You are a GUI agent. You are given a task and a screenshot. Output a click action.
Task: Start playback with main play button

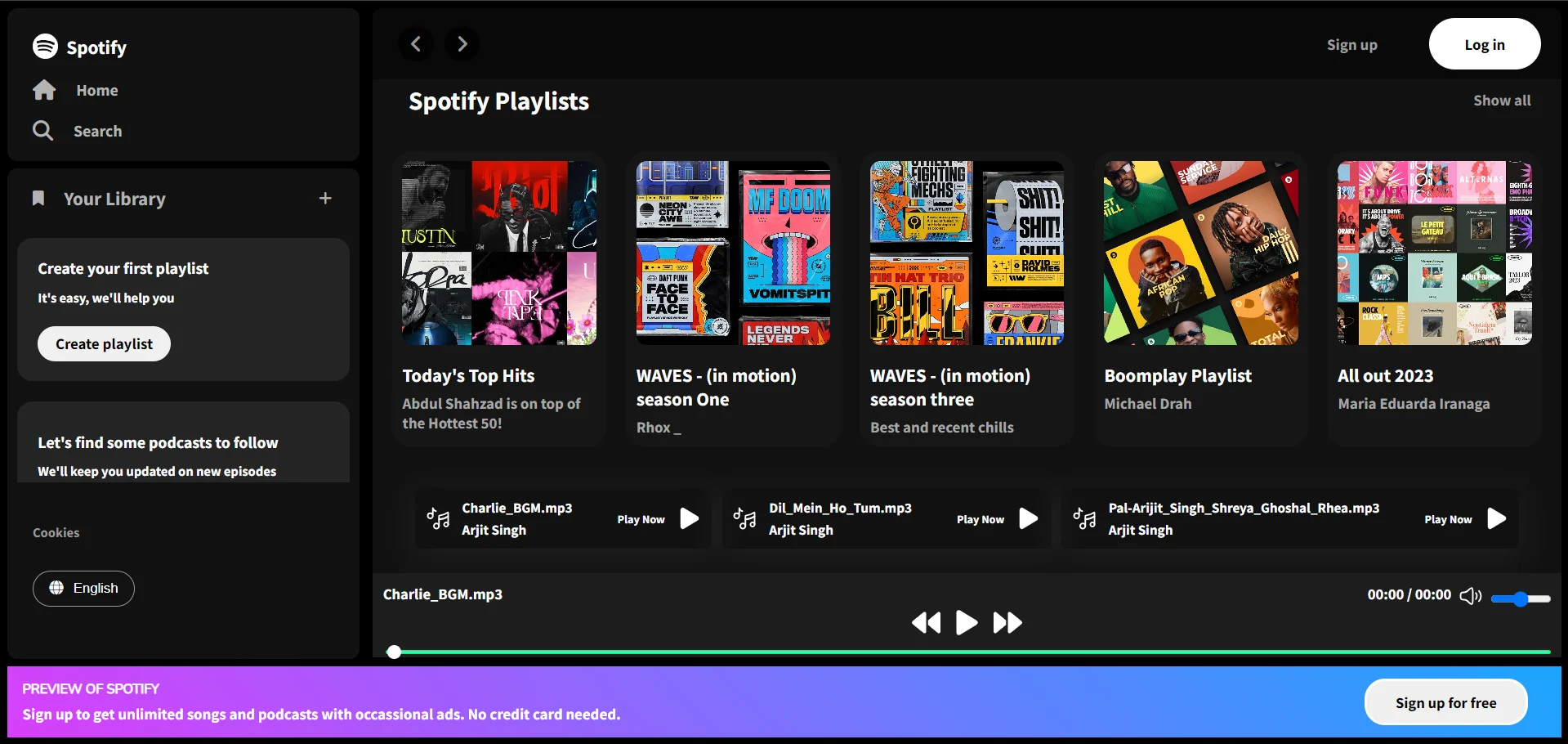967,623
